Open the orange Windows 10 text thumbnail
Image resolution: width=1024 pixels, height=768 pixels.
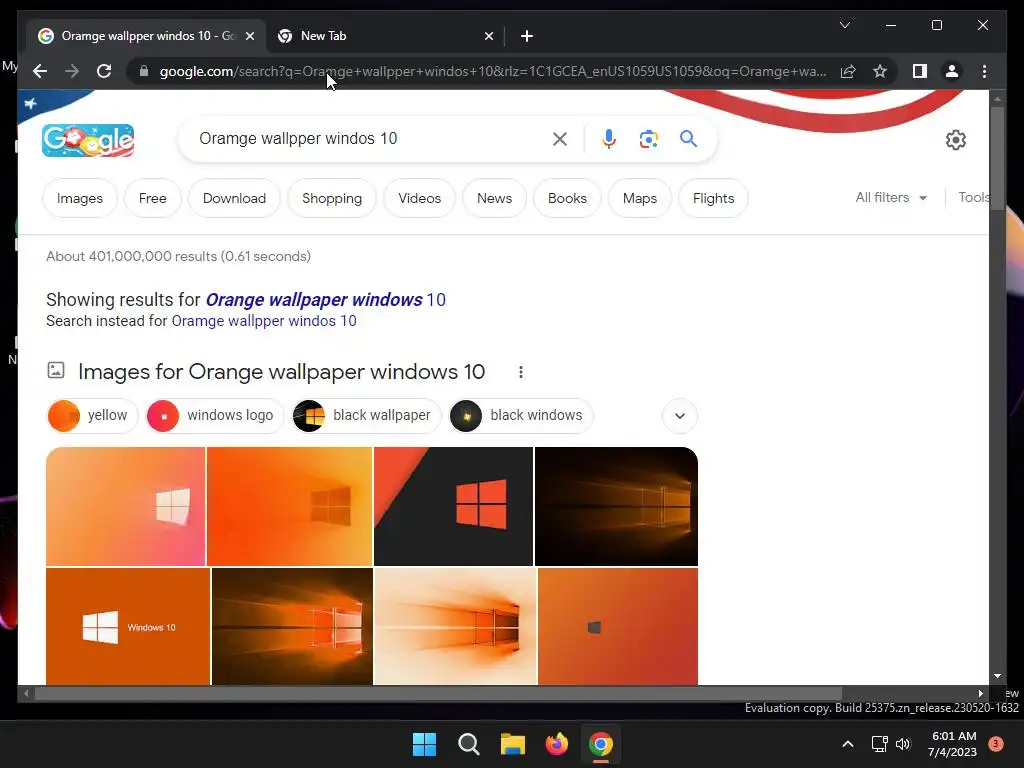coord(128,626)
